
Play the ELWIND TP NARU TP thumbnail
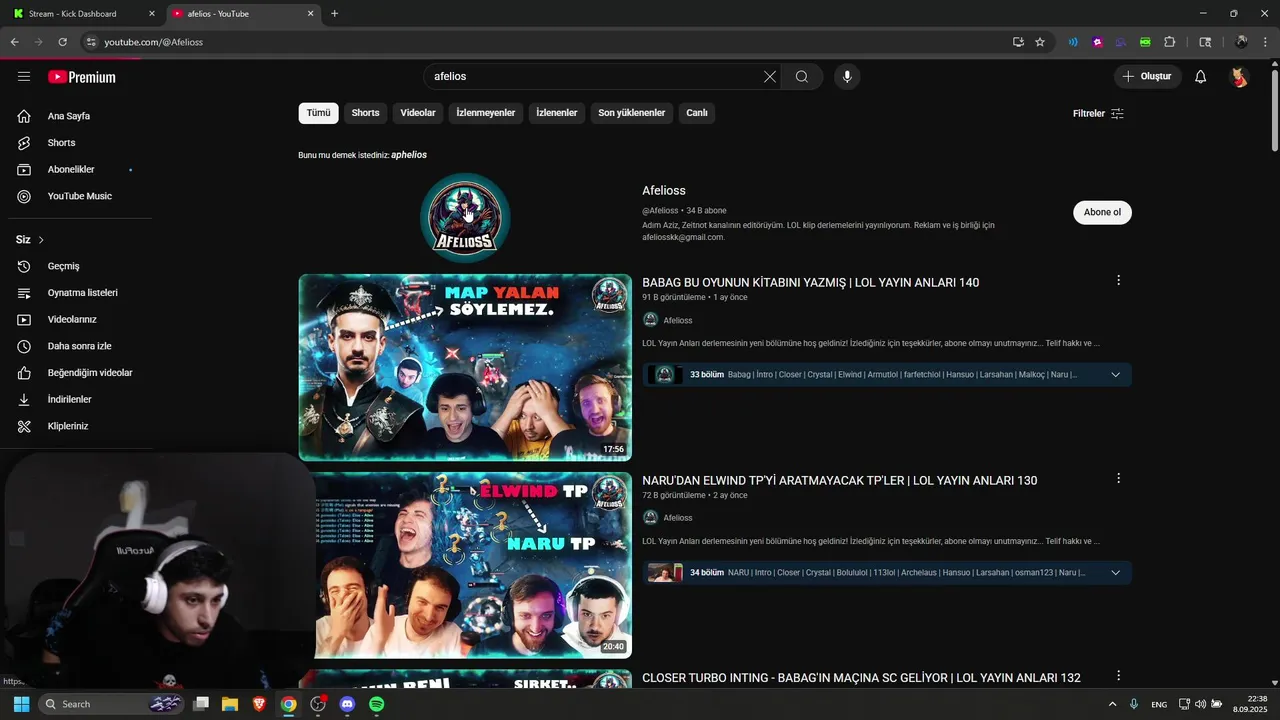click(x=465, y=565)
